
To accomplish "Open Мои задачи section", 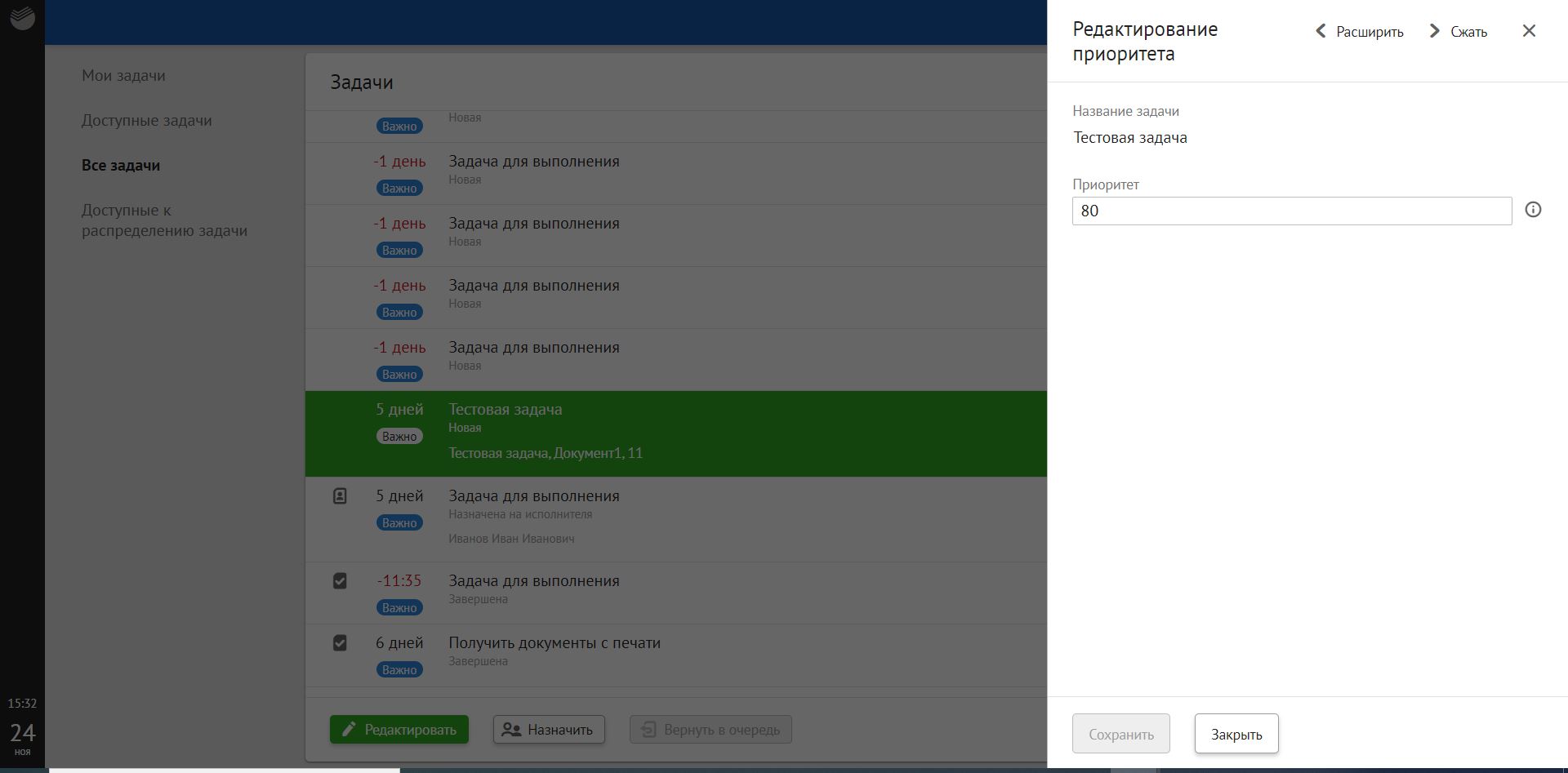I will click(123, 76).
